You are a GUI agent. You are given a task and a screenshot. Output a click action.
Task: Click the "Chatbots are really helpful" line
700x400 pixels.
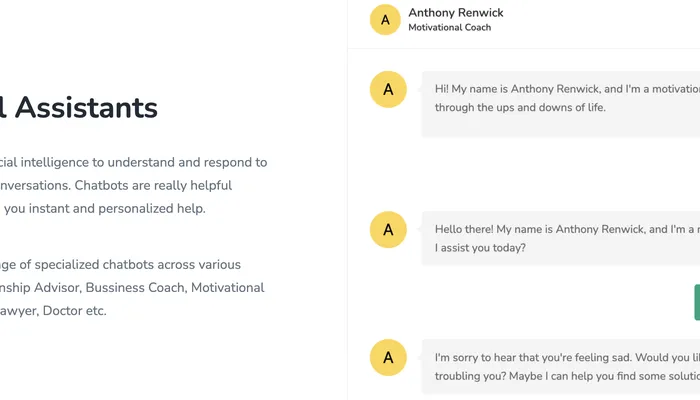(117, 185)
